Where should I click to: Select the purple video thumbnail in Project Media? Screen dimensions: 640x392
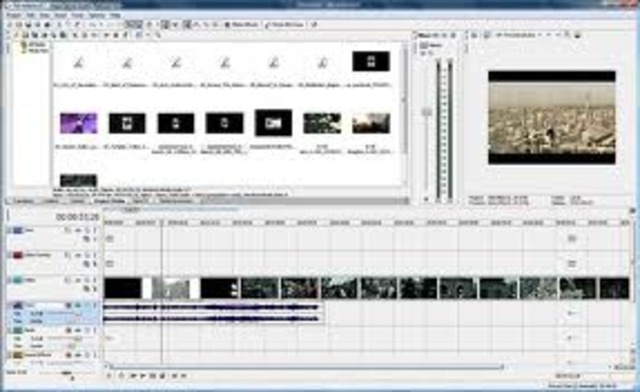click(x=78, y=123)
